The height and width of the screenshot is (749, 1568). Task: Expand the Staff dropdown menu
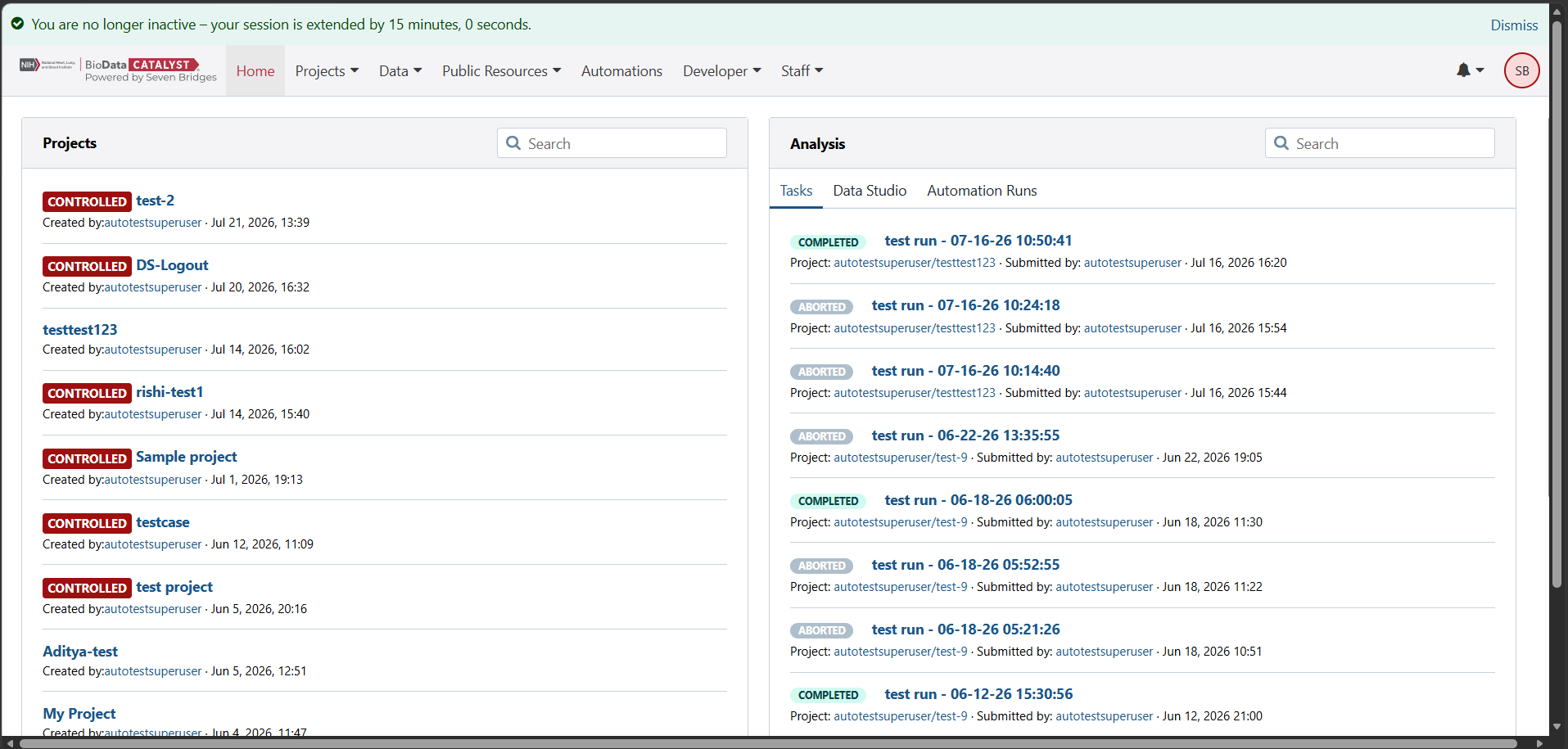[802, 71]
